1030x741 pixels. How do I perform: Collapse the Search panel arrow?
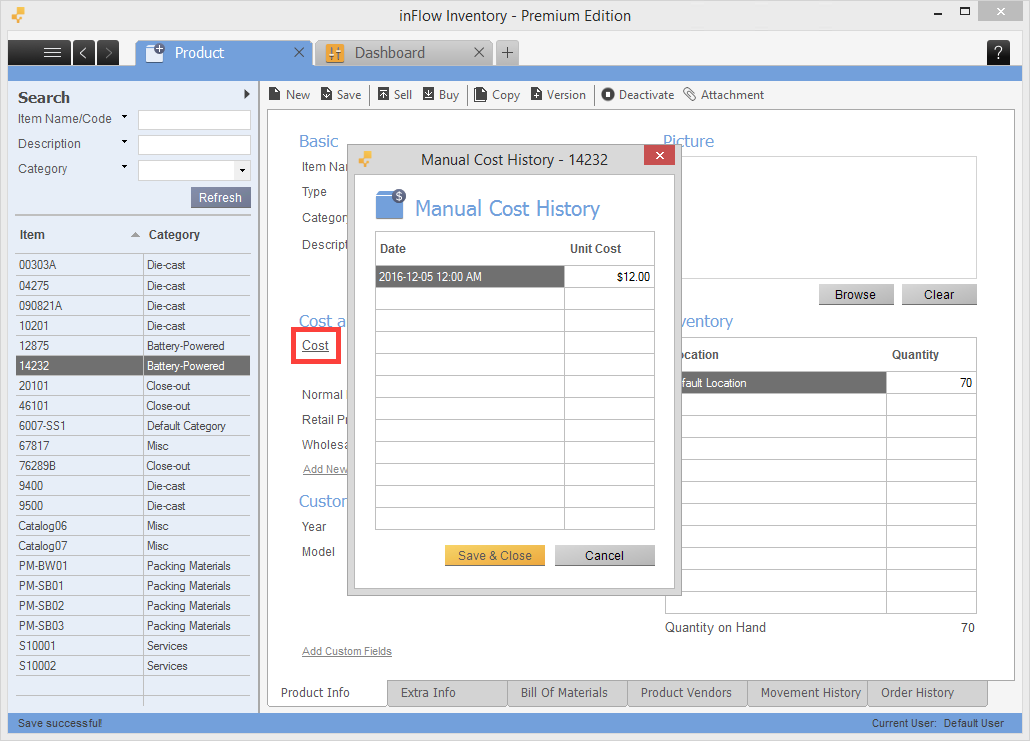coord(246,94)
